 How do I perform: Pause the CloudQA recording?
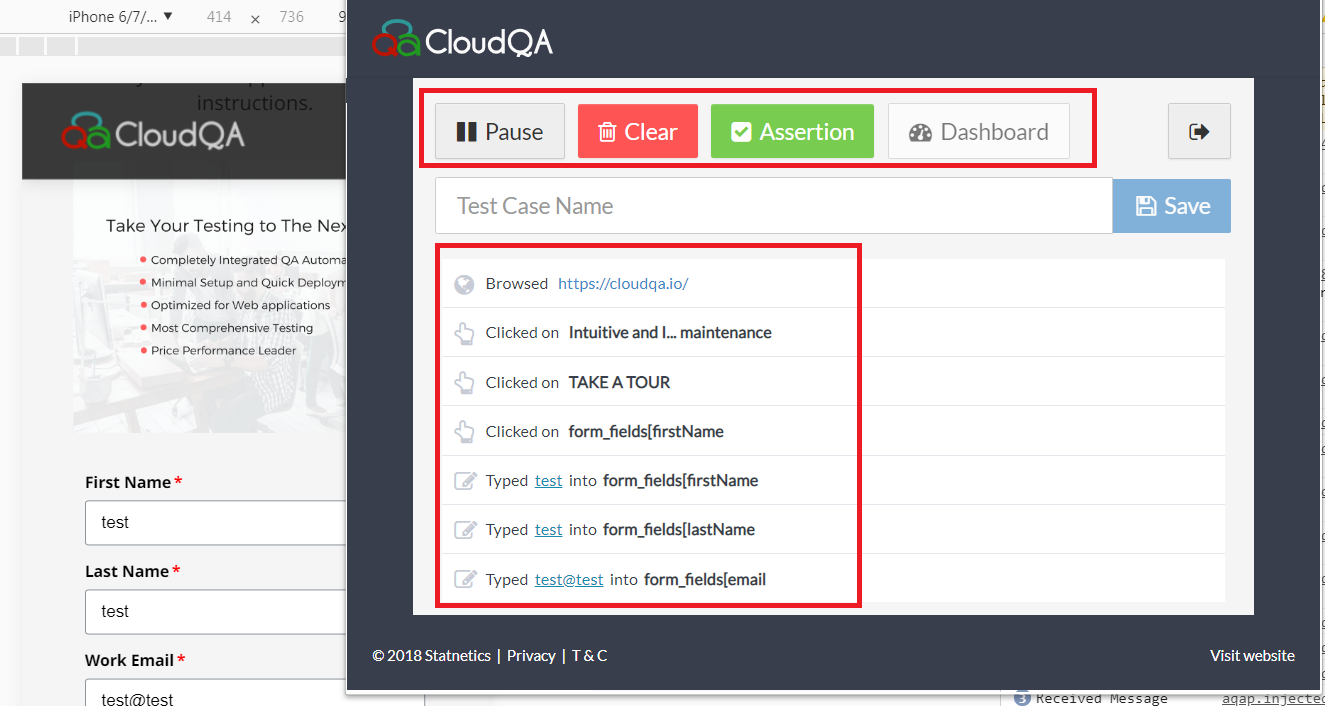point(500,132)
